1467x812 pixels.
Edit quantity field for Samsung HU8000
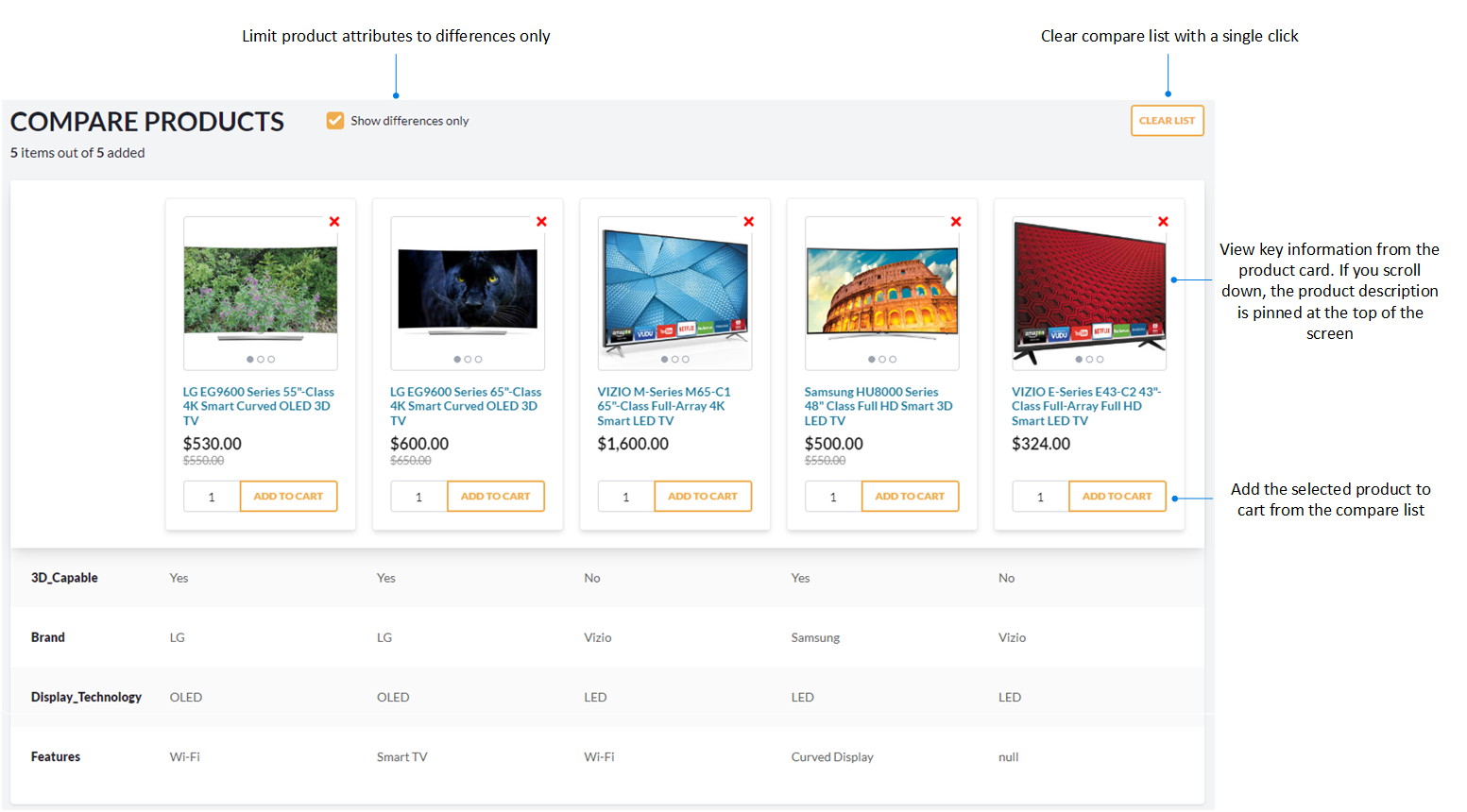pos(833,497)
